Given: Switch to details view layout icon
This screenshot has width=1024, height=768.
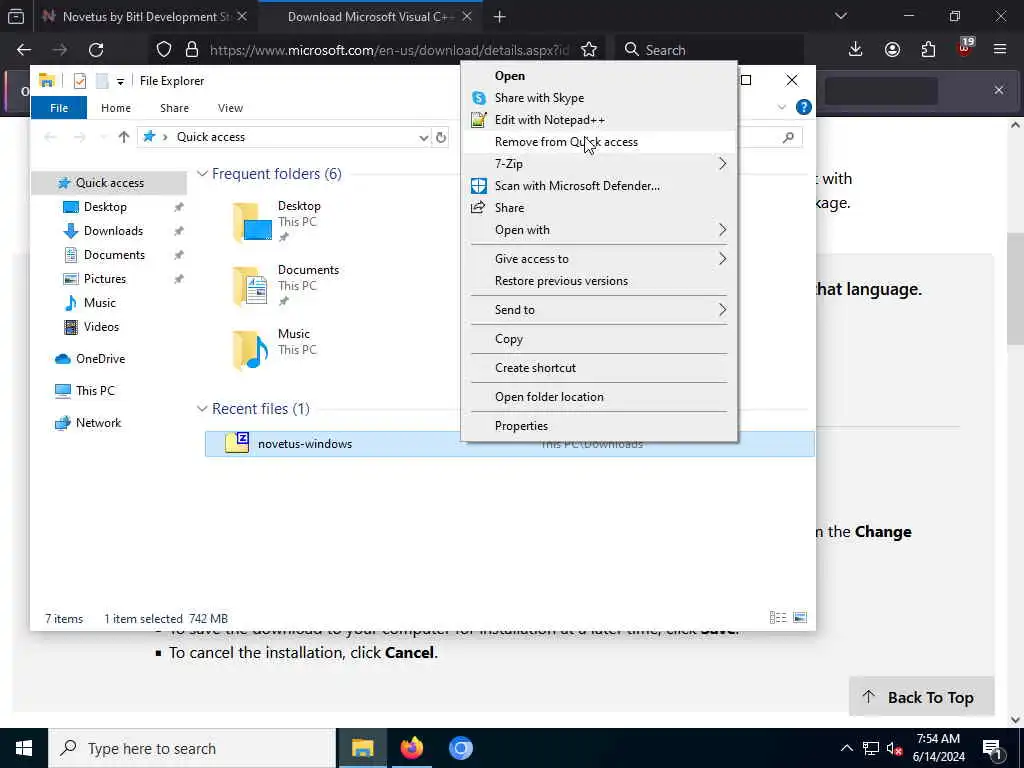Looking at the screenshot, I should 778,617.
